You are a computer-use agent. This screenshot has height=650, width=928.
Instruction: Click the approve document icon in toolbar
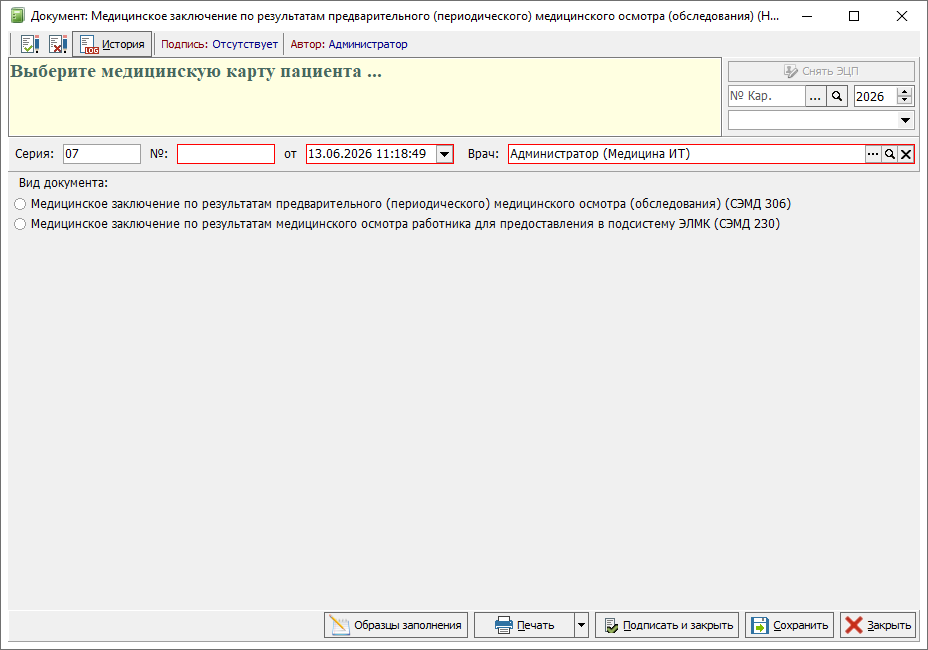[x=30, y=44]
